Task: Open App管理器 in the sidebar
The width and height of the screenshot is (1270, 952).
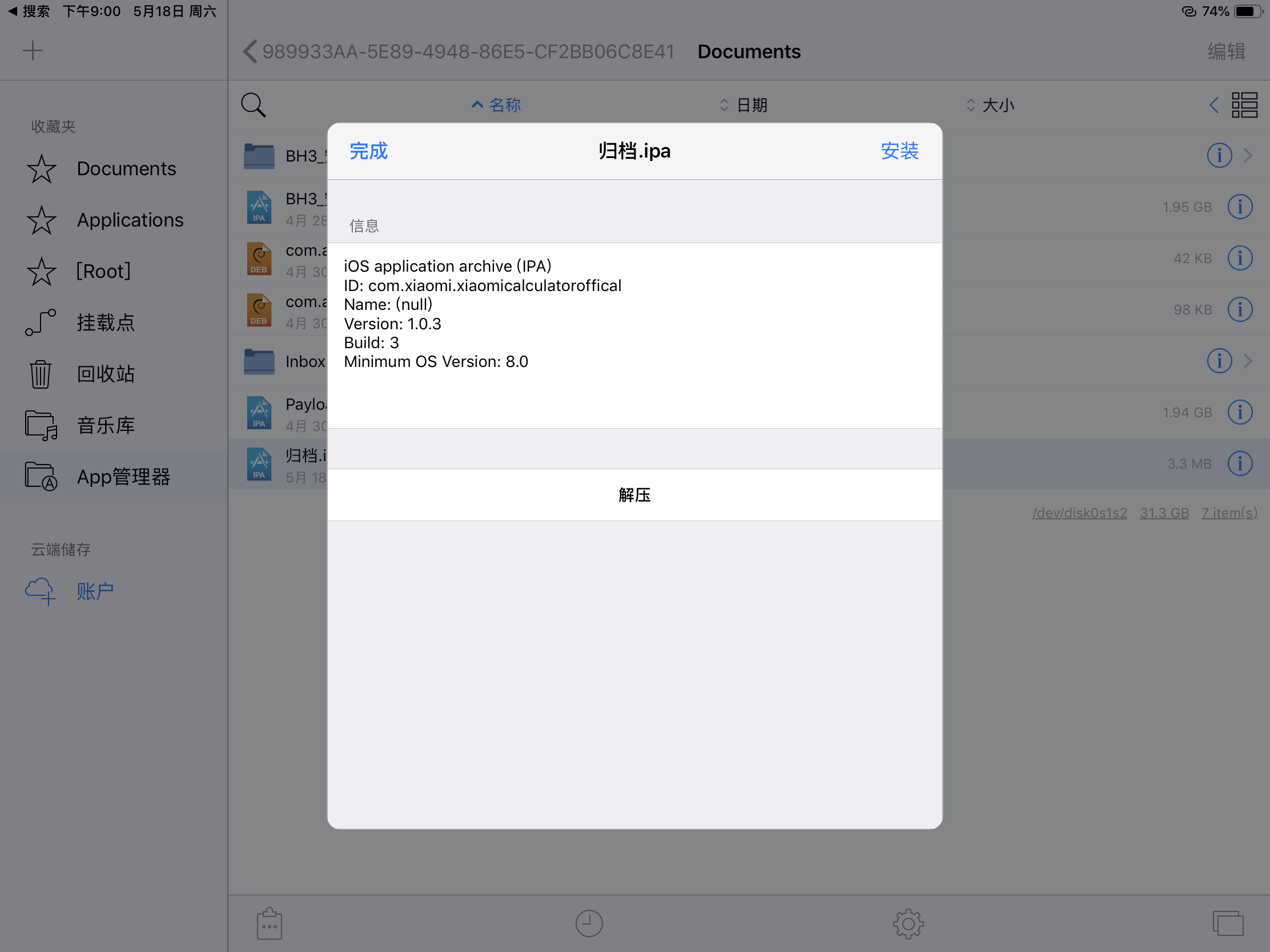Action: [x=123, y=477]
